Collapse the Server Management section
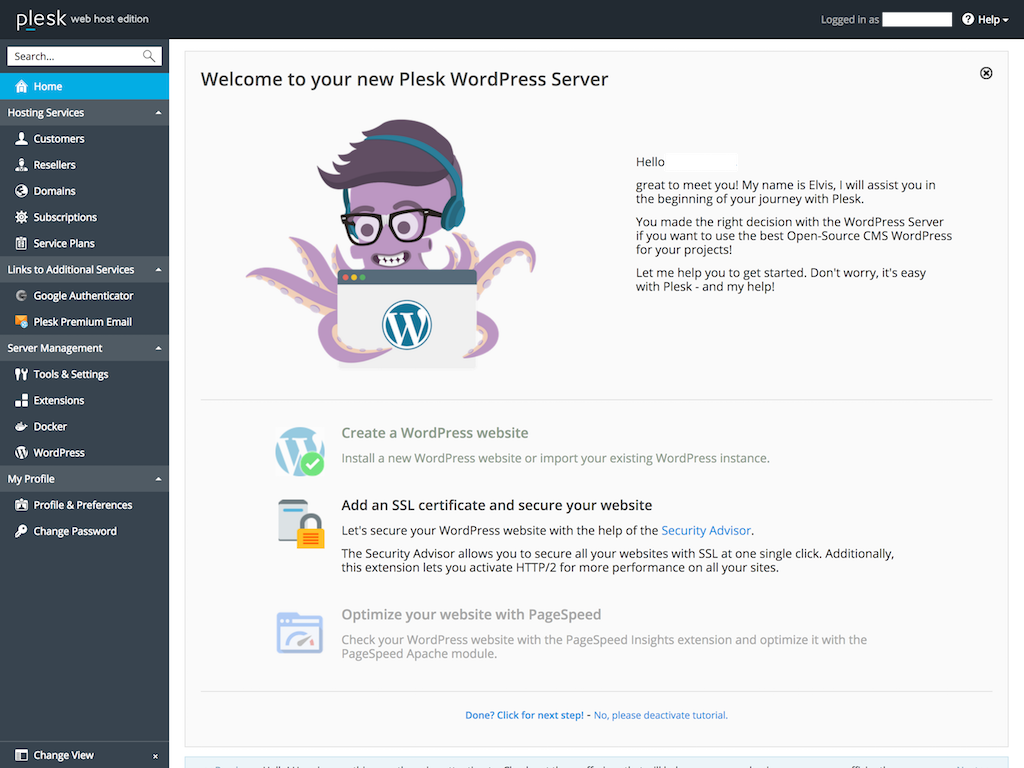The height and width of the screenshot is (768, 1024). tap(158, 348)
